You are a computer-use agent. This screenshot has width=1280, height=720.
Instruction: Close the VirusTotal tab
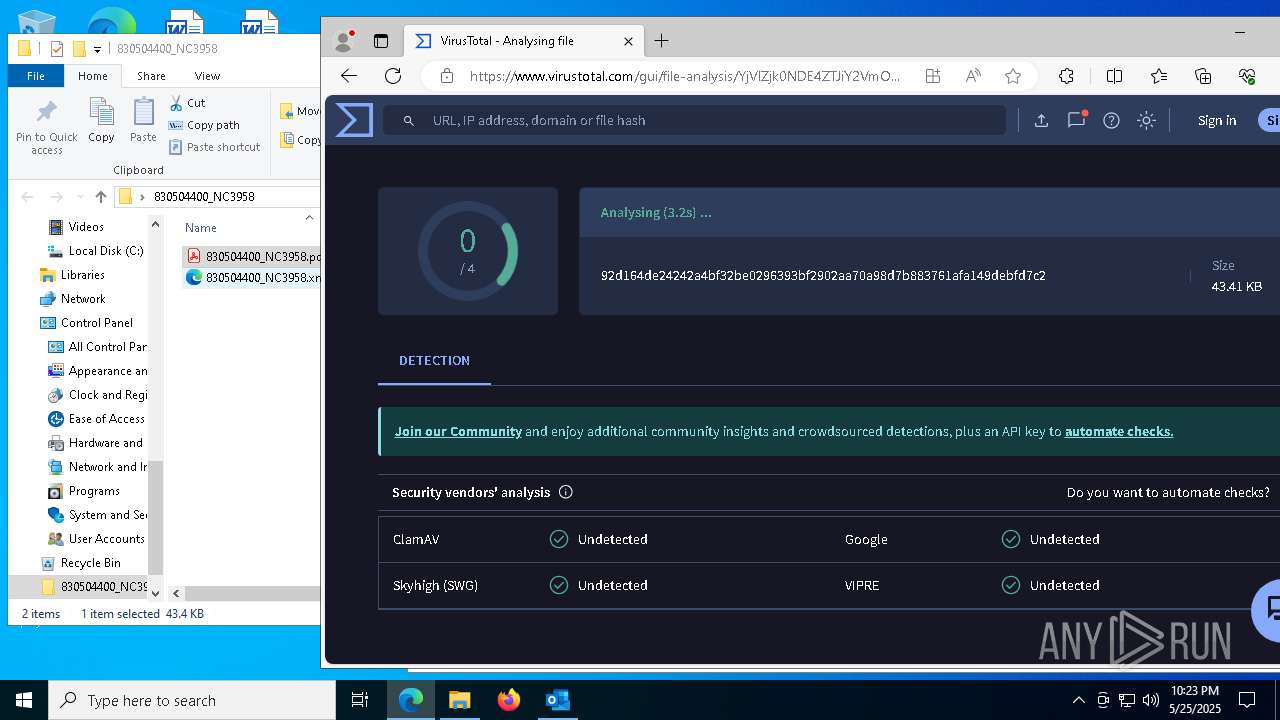[628, 41]
